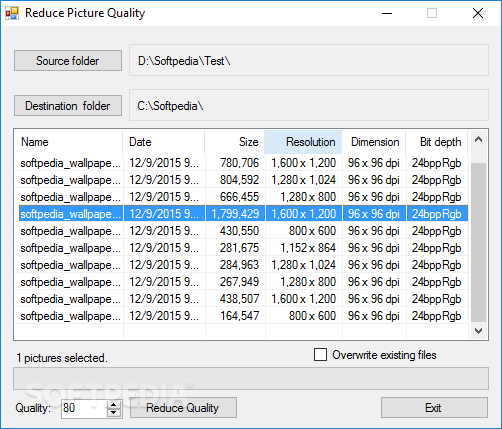Viewport: 502px width, 429px height.
Task: Click the vertical scrollbar thumb
Action: pos(478,243)
